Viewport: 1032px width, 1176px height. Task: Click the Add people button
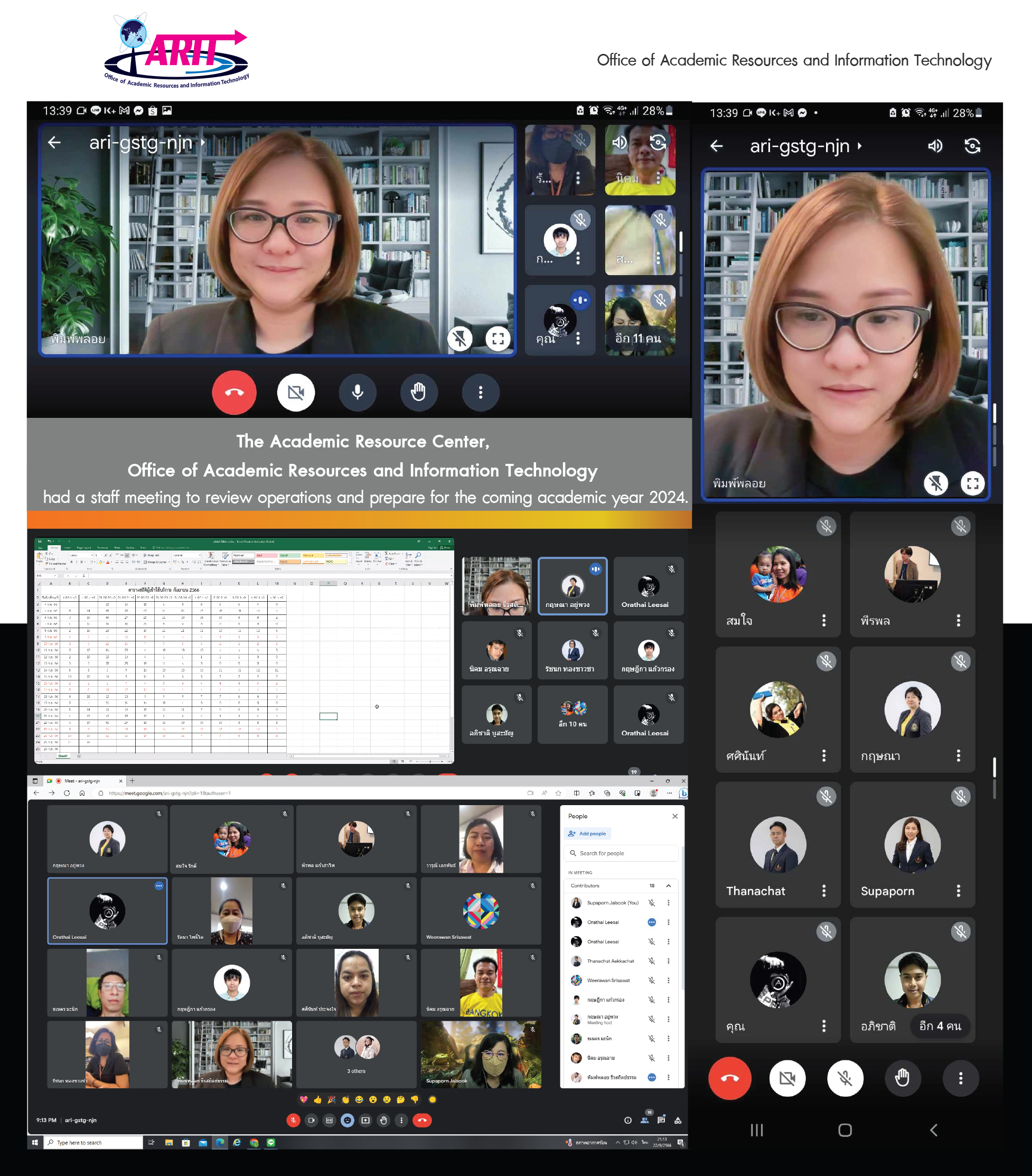coord(587,834)
